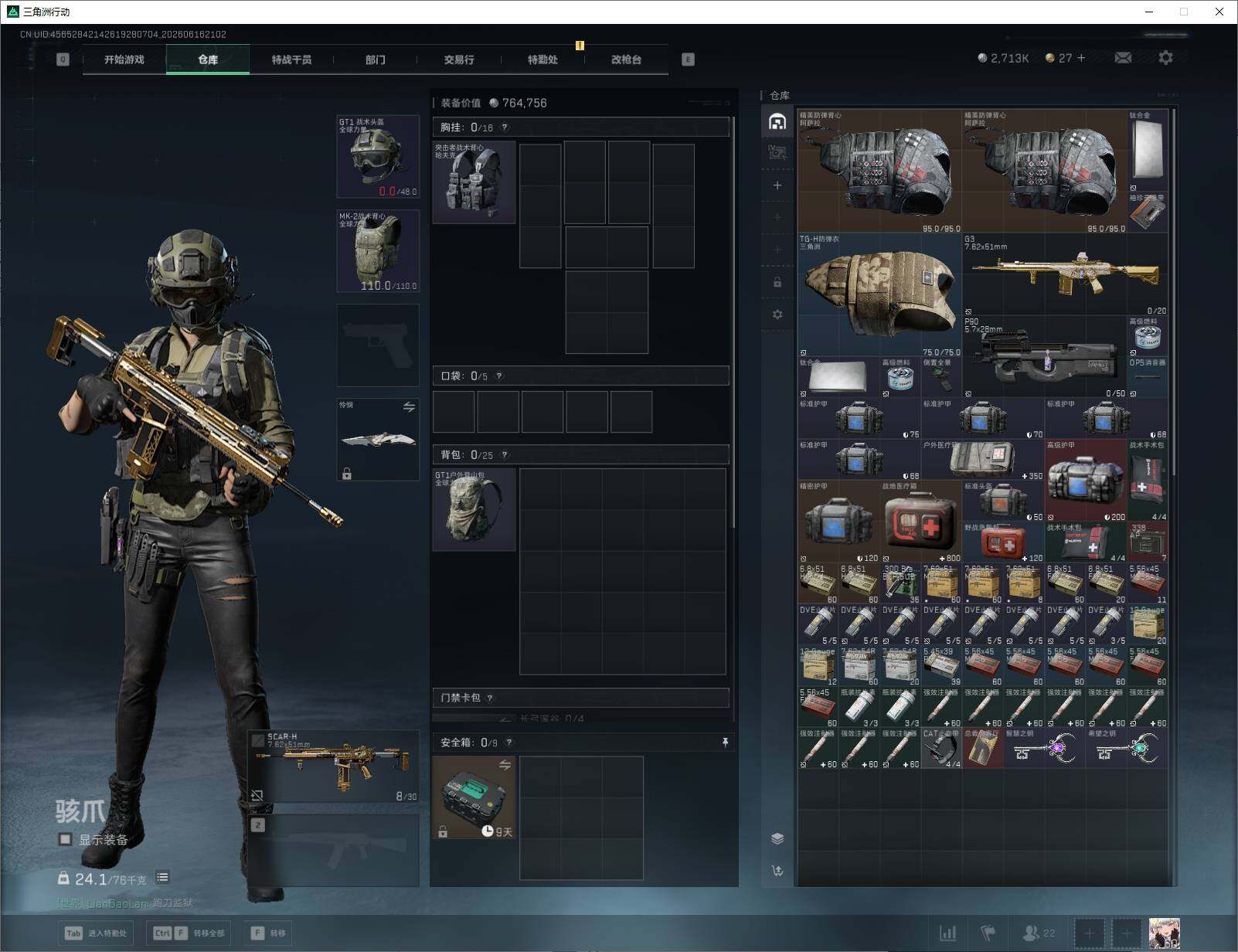The width and height of the screenshot is (1238, 952).
Task: Show help for 胸挂 chest rig section
Action: pyautogui.click(x=505, y=127)
